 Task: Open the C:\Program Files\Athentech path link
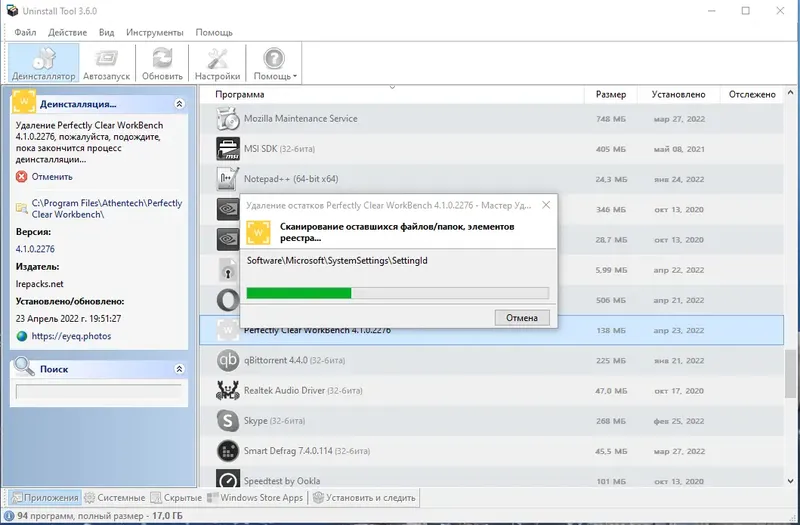pyautogui.click(x=107, y=209)
